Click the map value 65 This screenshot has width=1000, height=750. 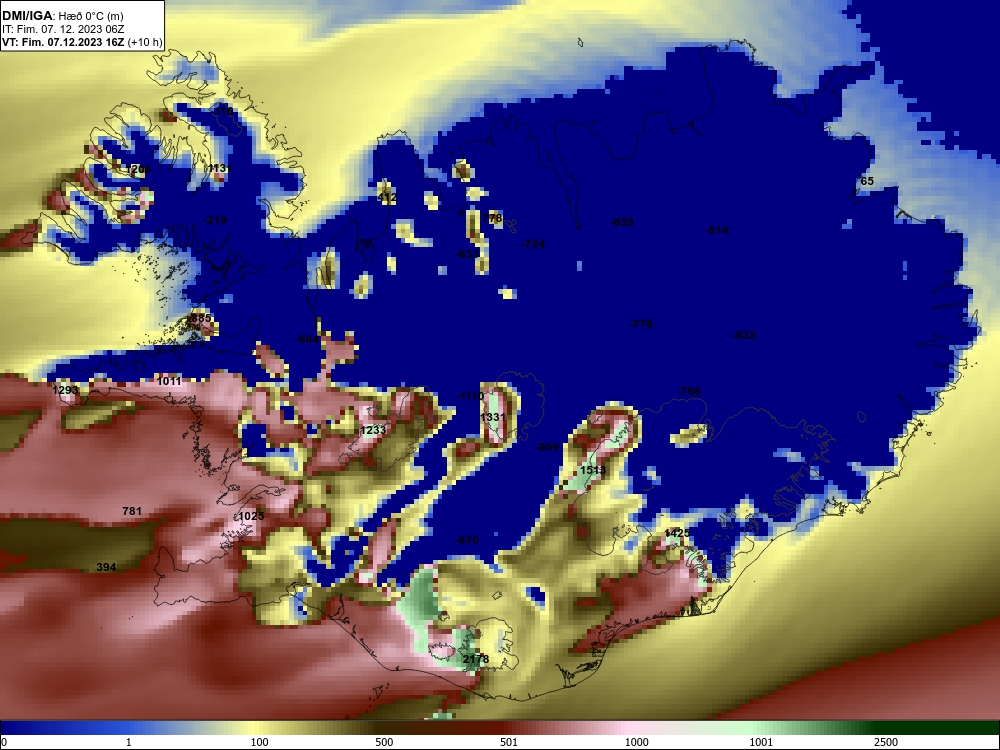click(867, 181)
